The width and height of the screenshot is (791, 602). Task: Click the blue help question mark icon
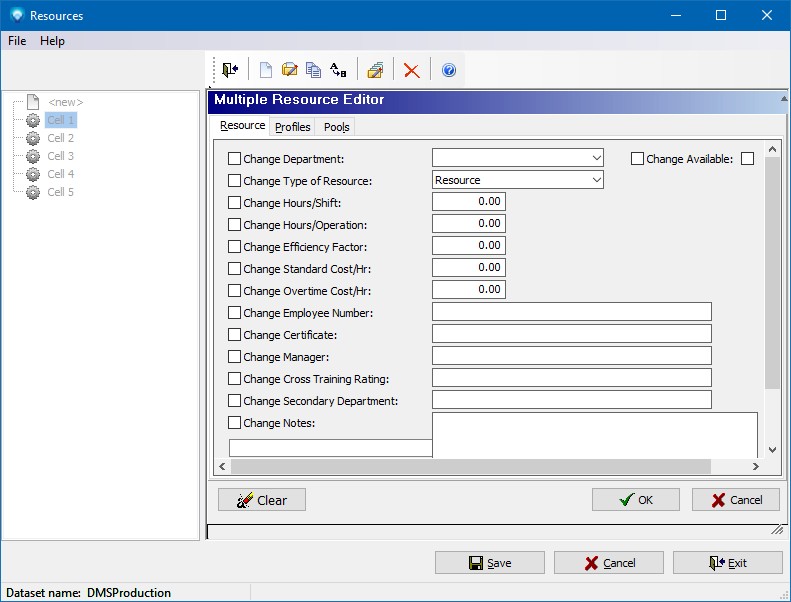(449, 70)
